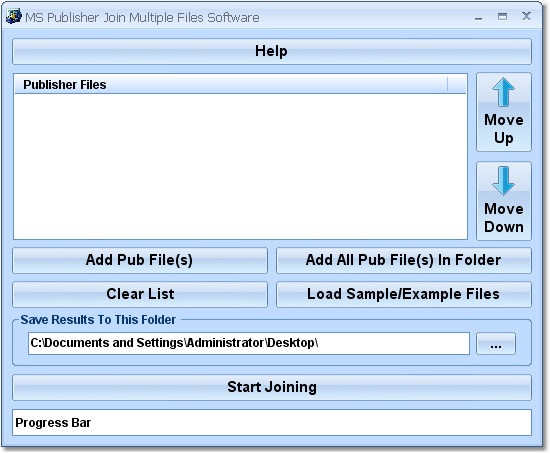Clear List of publisher files
This screenshot has width=550, height=454.
(140, 294)
